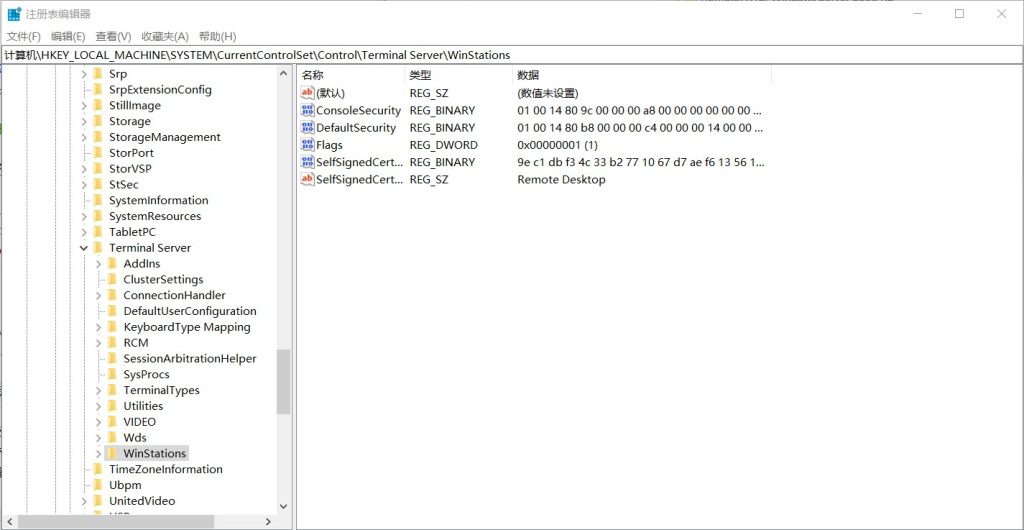The height and width of the screenshot is (530, 1024).
Task: Click the ConsoleSecurity binary value icon
Action: click(308, 110)
